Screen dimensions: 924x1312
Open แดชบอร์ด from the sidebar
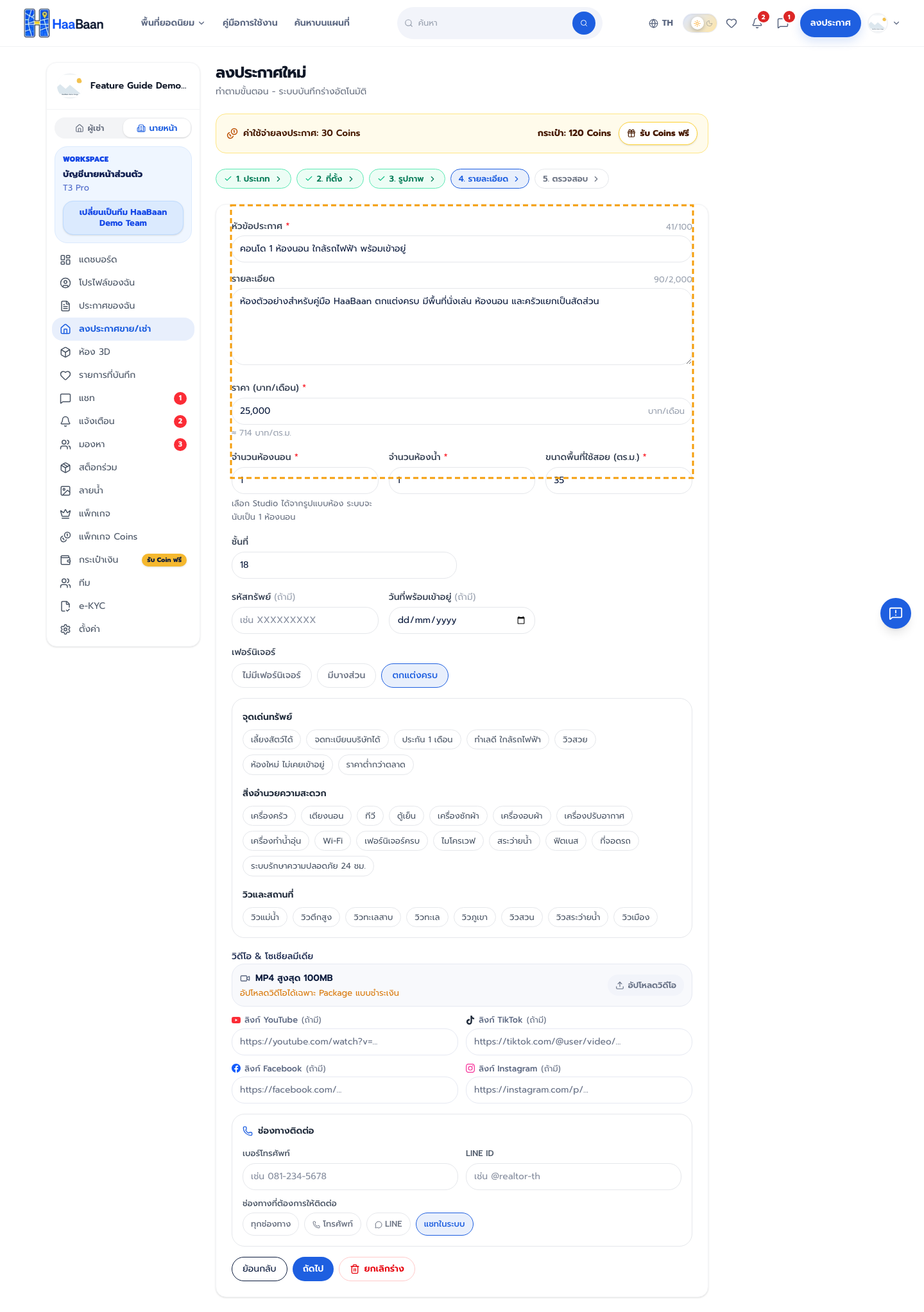click(123, 260)
